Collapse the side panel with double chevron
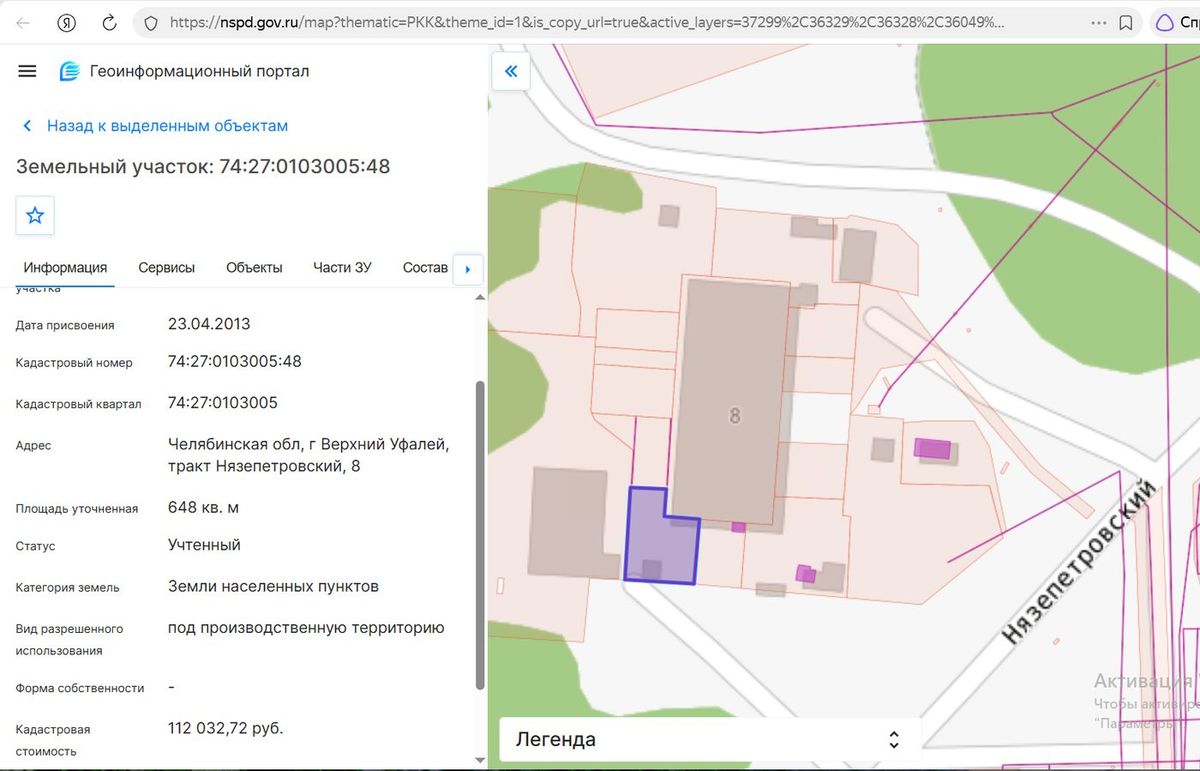Viewport: 1200px width, 771px height. tap(511, 71)
